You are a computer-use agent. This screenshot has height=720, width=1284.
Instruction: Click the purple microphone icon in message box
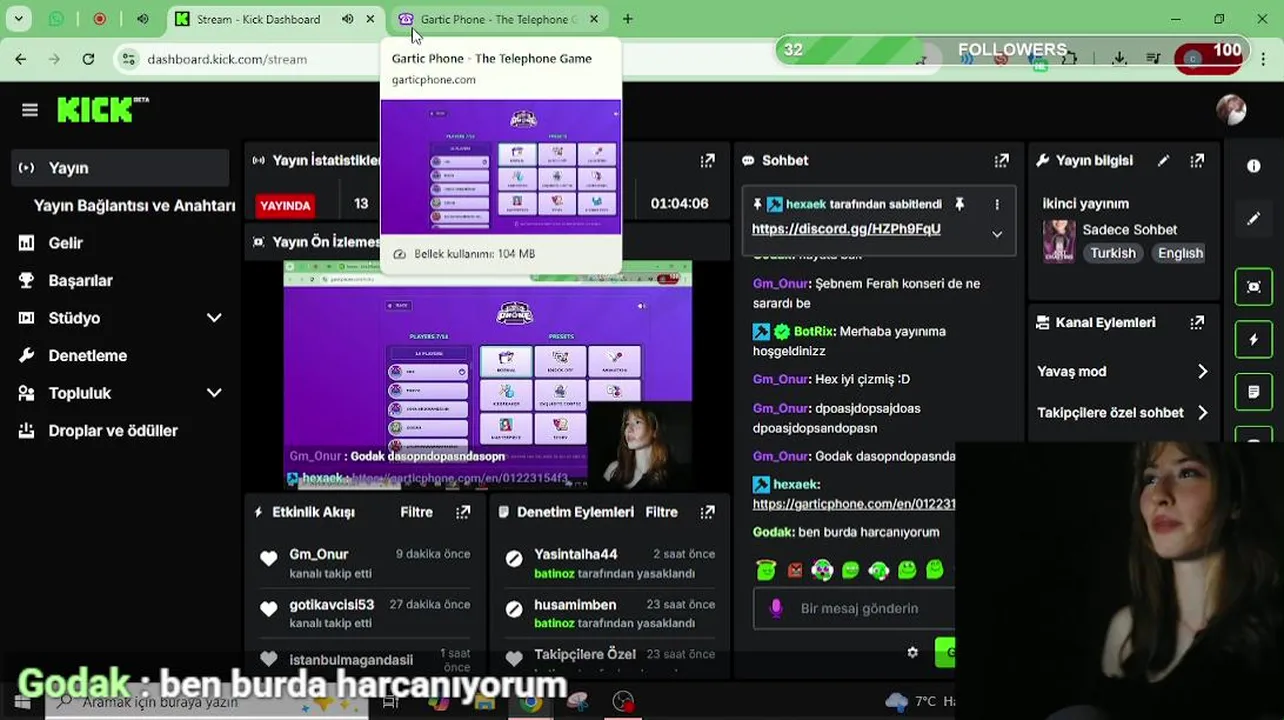[776, 608]
